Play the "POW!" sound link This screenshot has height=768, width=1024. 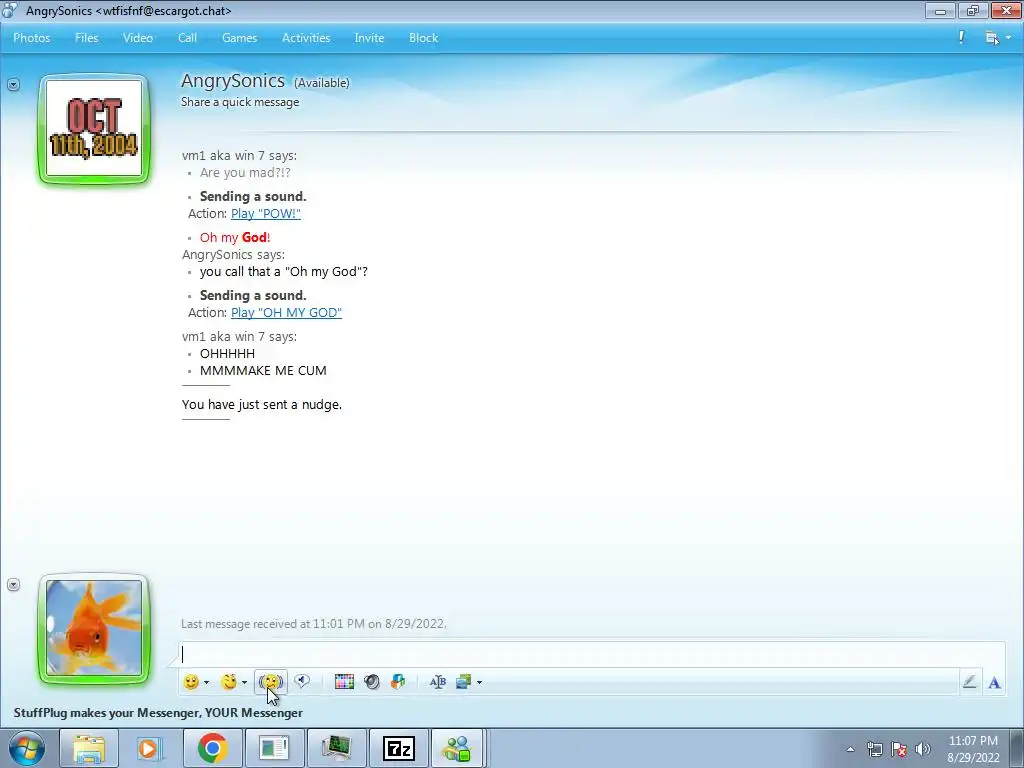pyautogui.click(x=266, y=214)
